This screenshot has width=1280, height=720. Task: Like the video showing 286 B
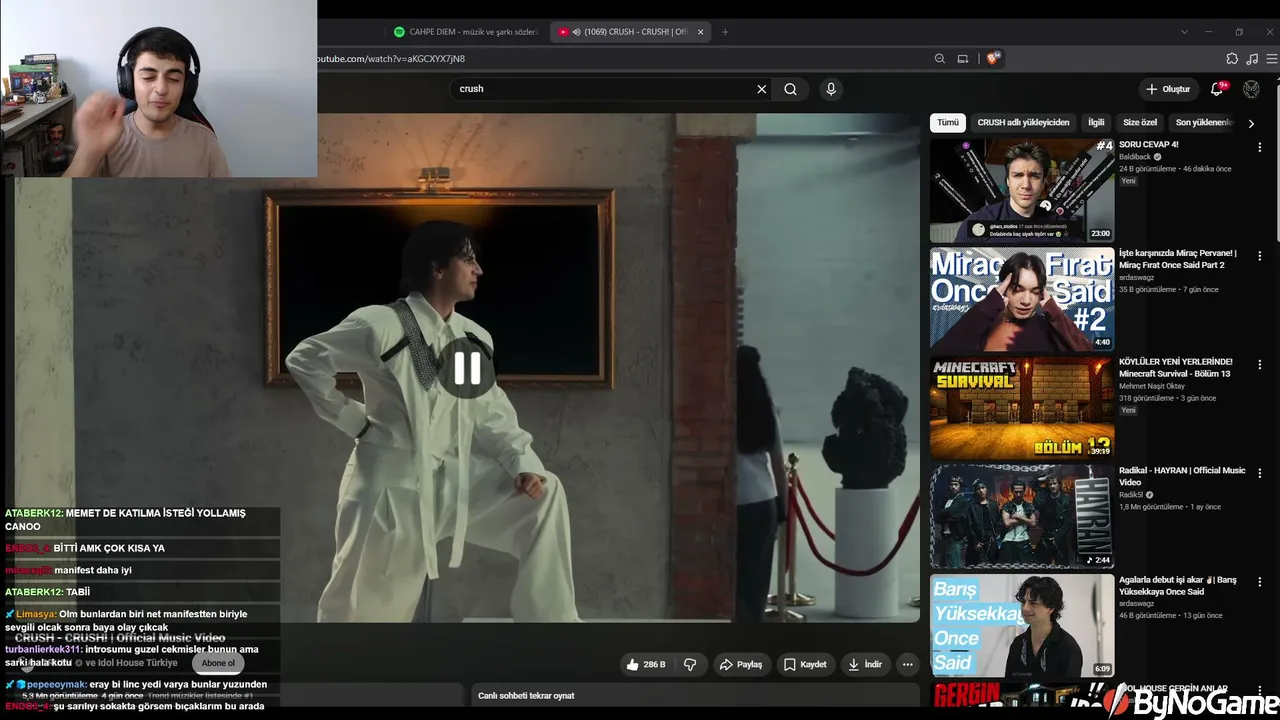pos(646,664)
